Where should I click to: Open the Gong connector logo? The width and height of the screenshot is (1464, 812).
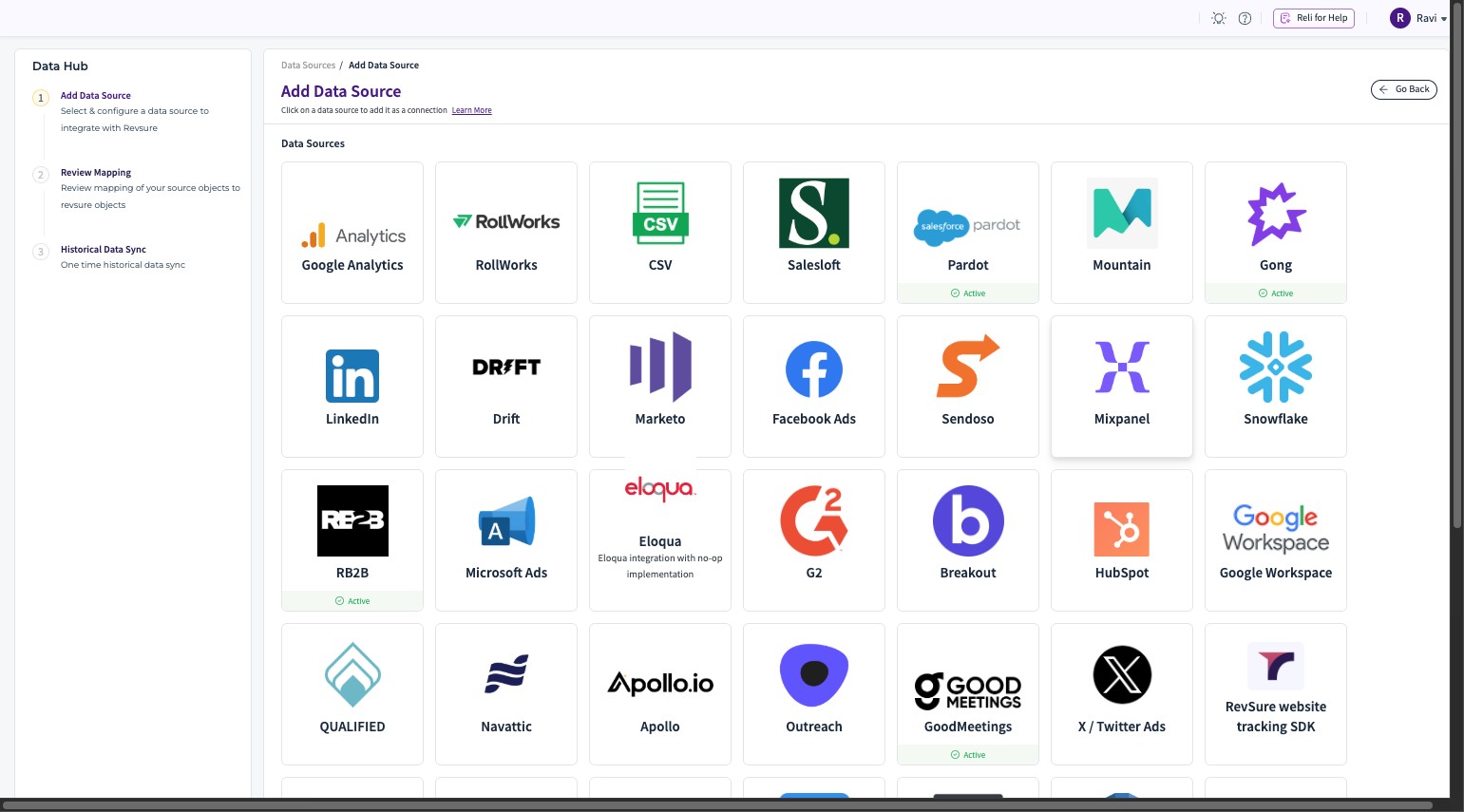tap(1276, 215)
